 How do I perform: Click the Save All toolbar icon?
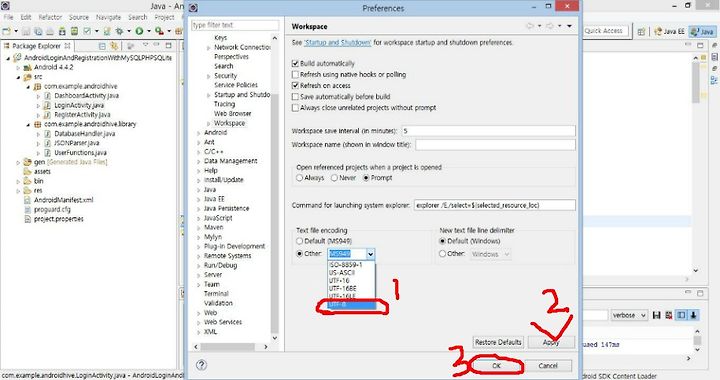(38, 31)
